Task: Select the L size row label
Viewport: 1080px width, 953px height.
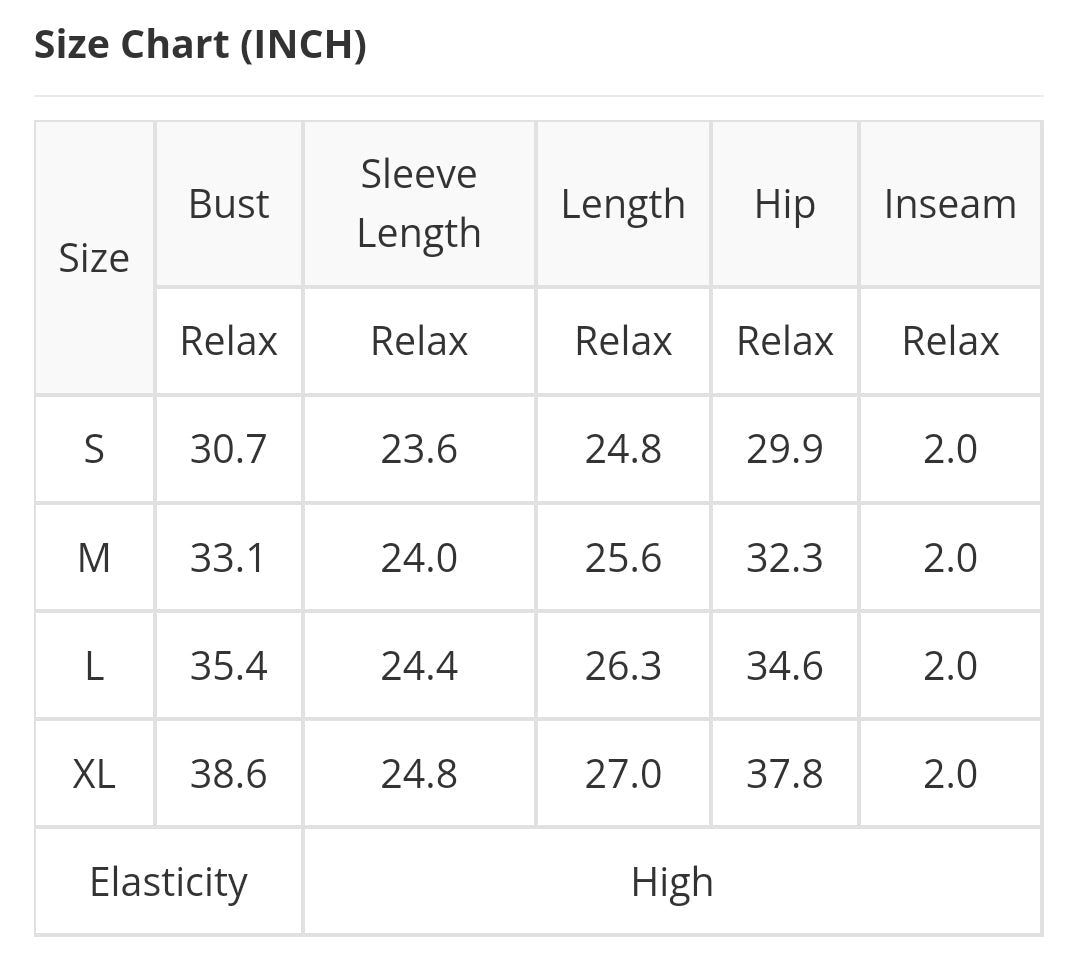Action: pyautogui.click(x=94, y=665)
